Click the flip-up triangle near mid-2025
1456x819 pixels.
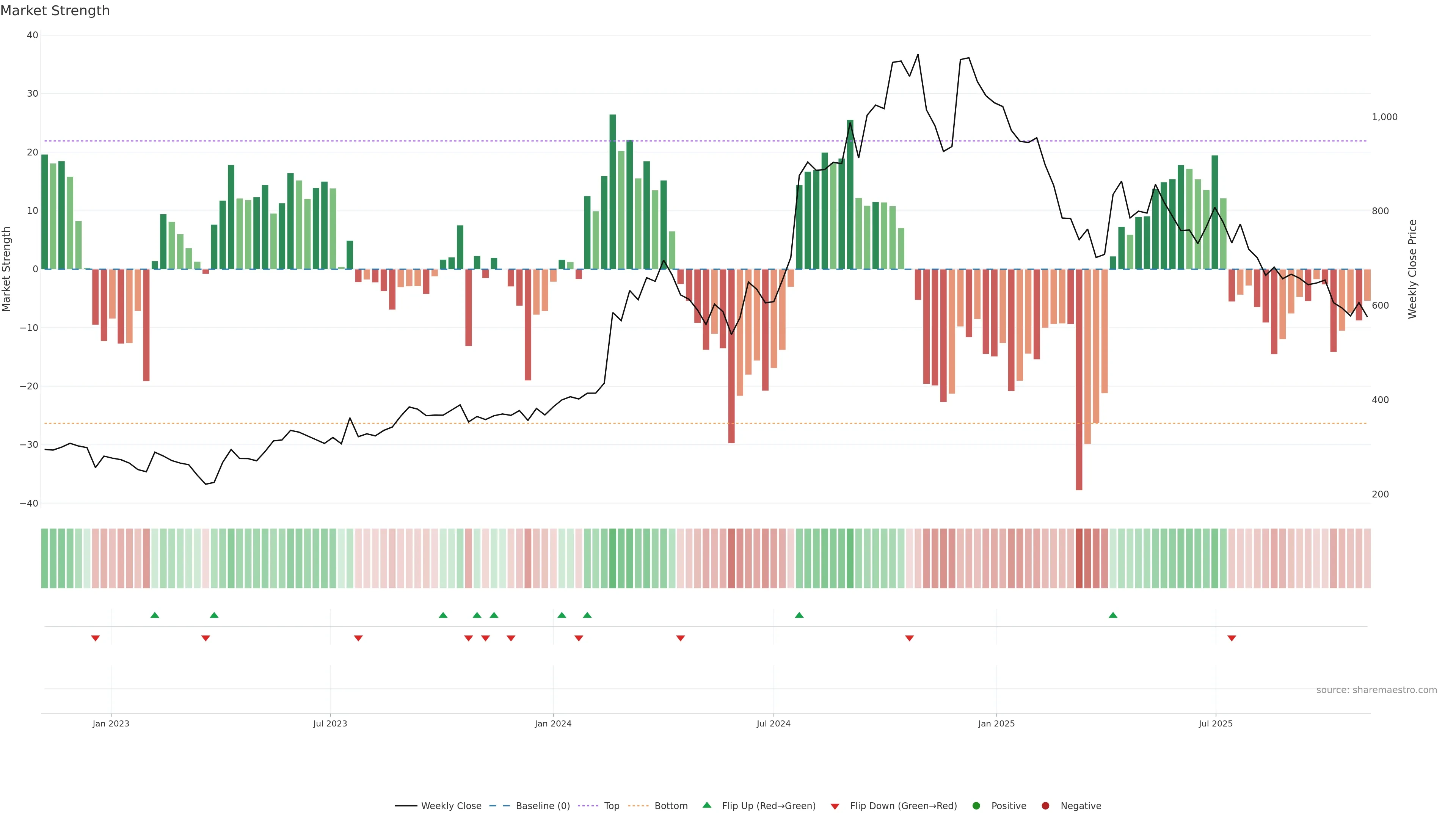pyautogui.click(x=1113, y=615)
